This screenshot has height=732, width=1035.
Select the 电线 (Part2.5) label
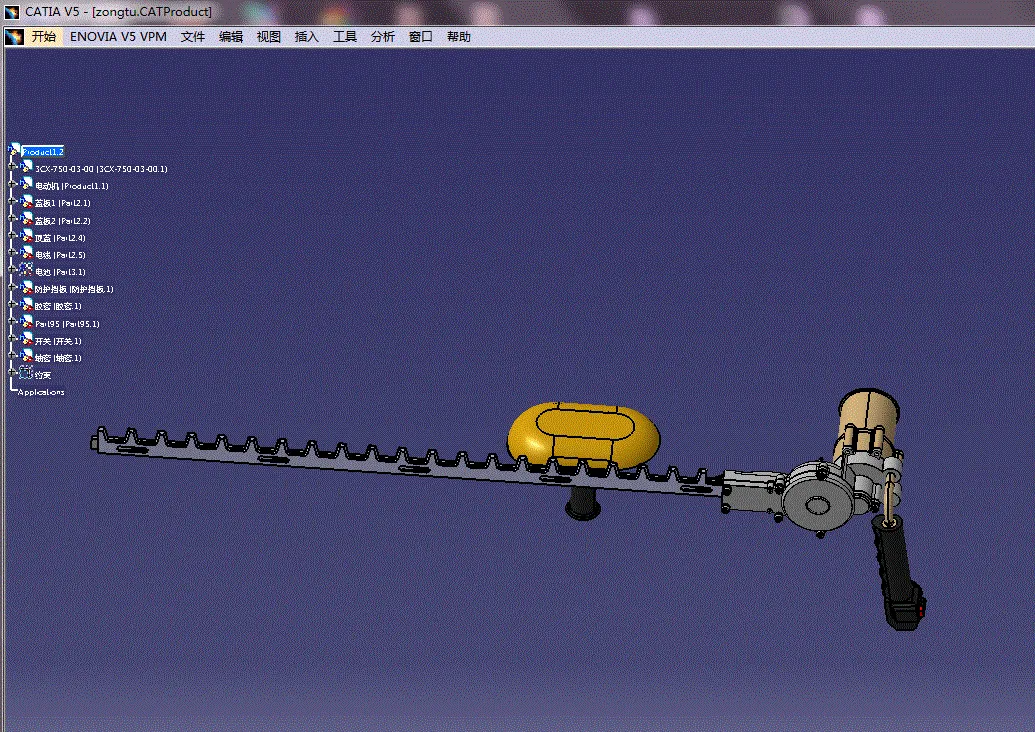60,255
